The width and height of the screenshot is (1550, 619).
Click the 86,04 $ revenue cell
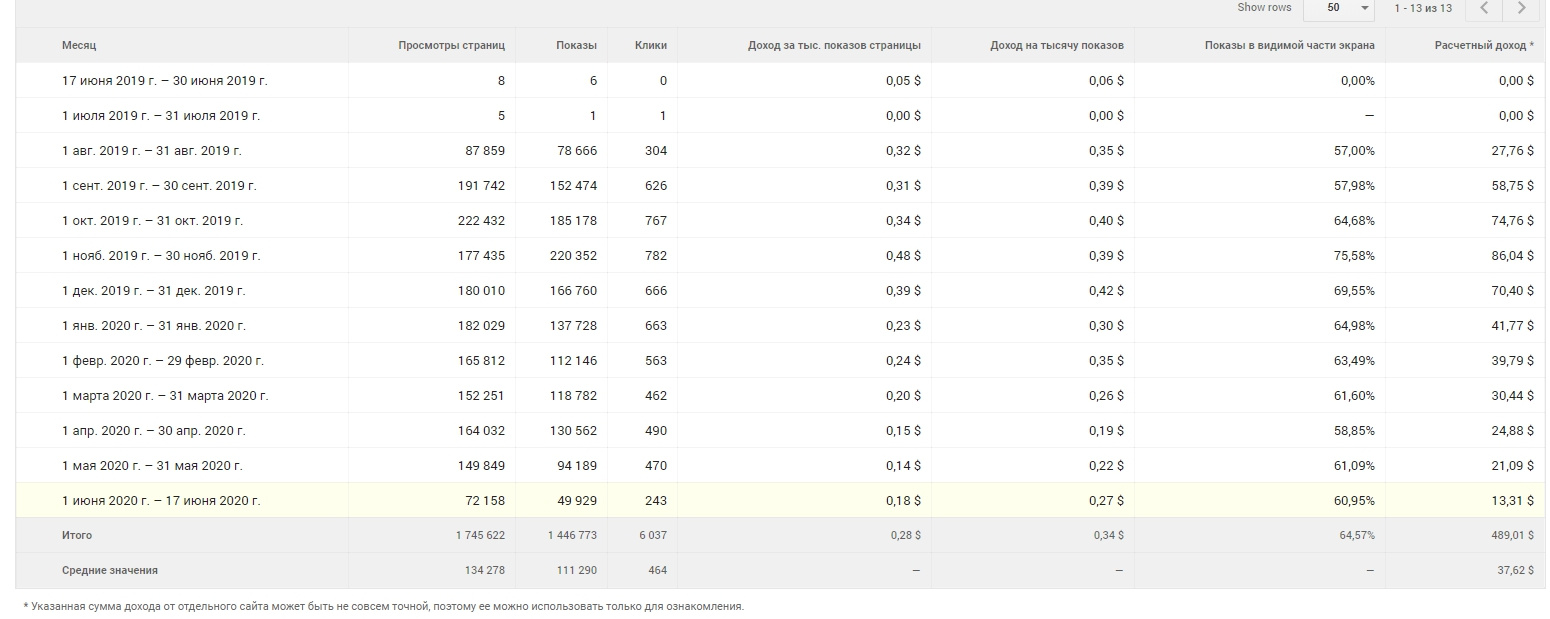click(1512, 256)
